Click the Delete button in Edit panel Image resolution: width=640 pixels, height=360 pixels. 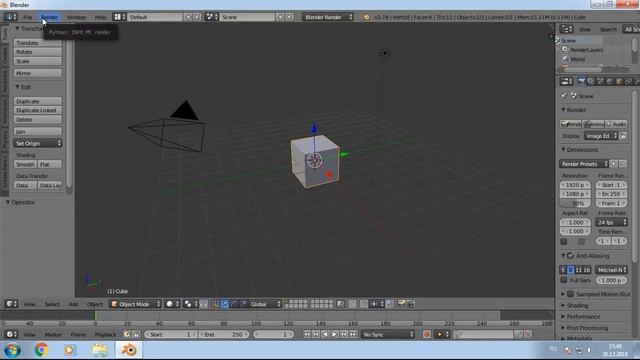pos(38,120)
